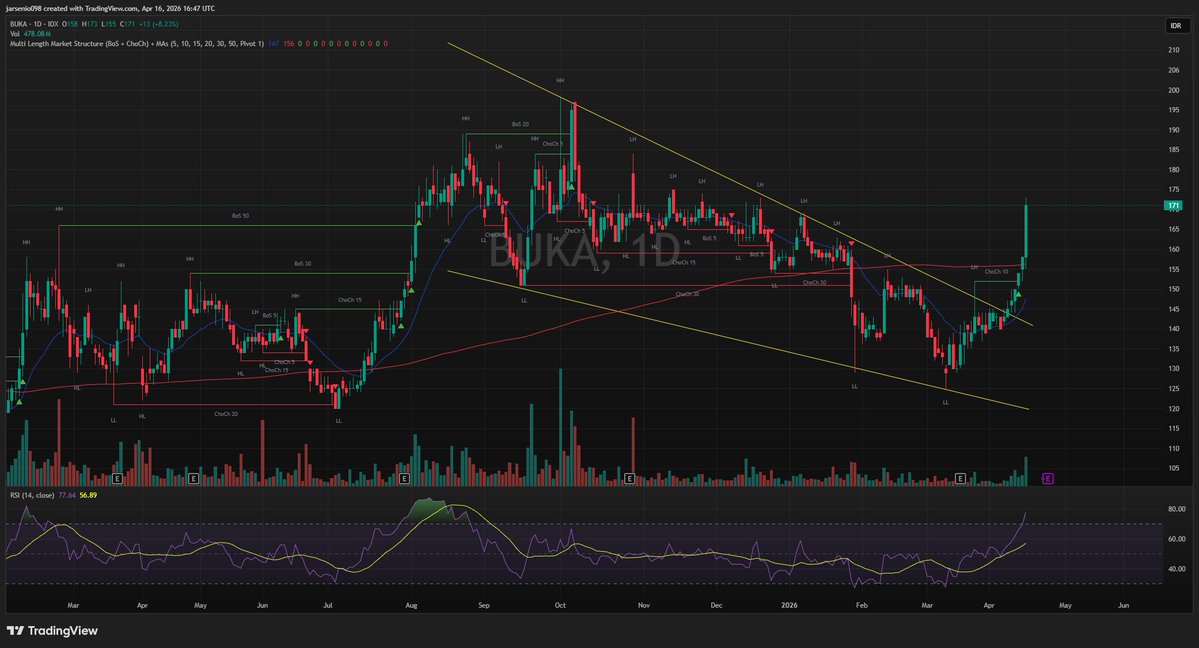The image size is (1199, 648).
Task: Click the 210 price axis label
Action: click(1173, 50)
